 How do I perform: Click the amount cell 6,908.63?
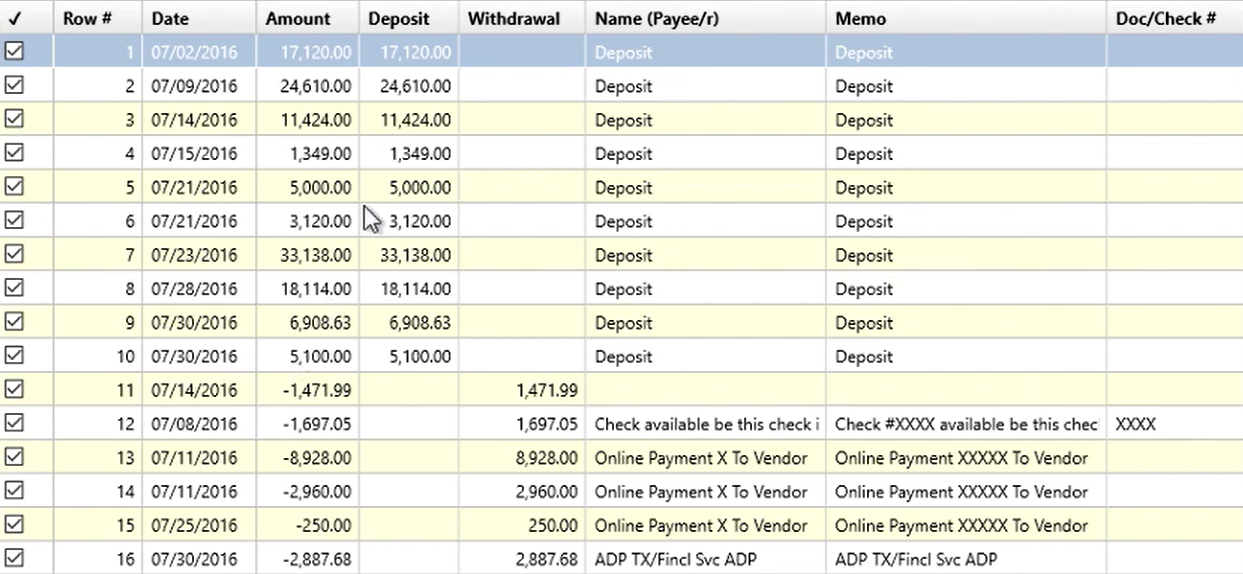point(307,323)
